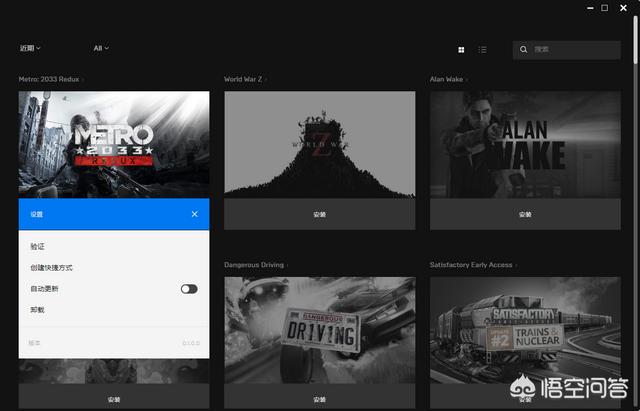This screenshot has width=640, height=411.
Task: Select 验证 in the settings menu
Action: [38, 247]
